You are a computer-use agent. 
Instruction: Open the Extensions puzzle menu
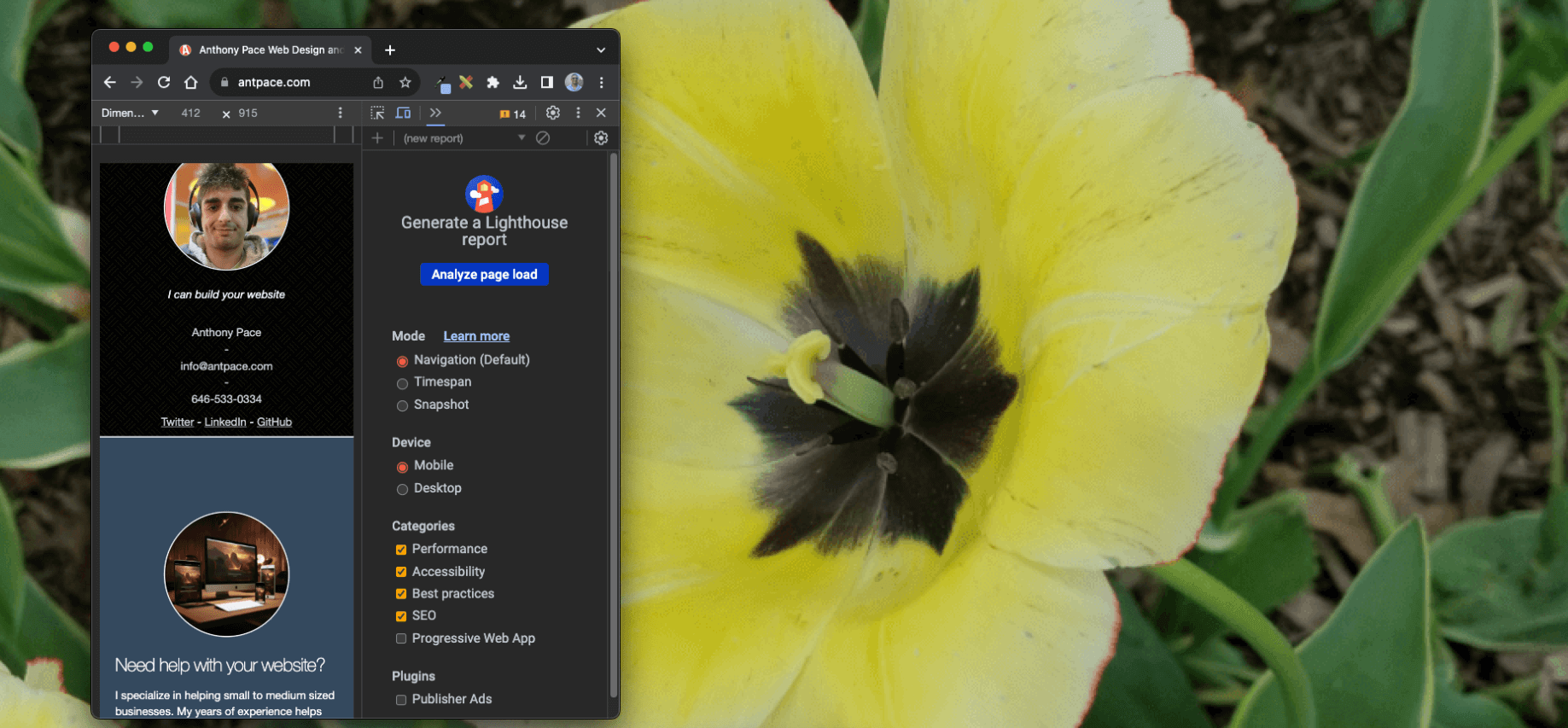pyautogui.click(x=493, y=83)
